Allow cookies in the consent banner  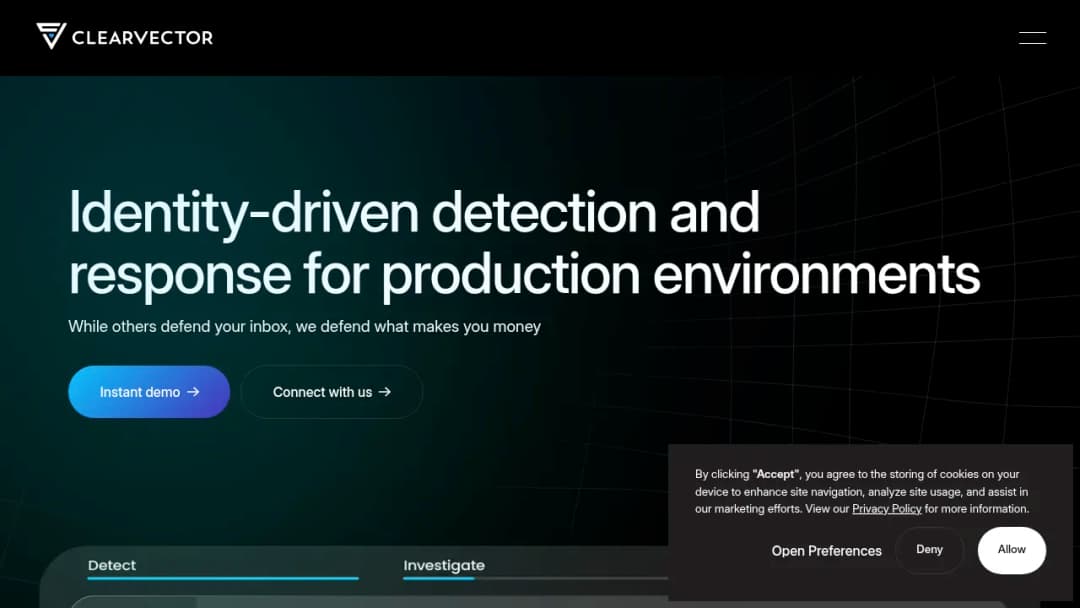pos(1011,549)
